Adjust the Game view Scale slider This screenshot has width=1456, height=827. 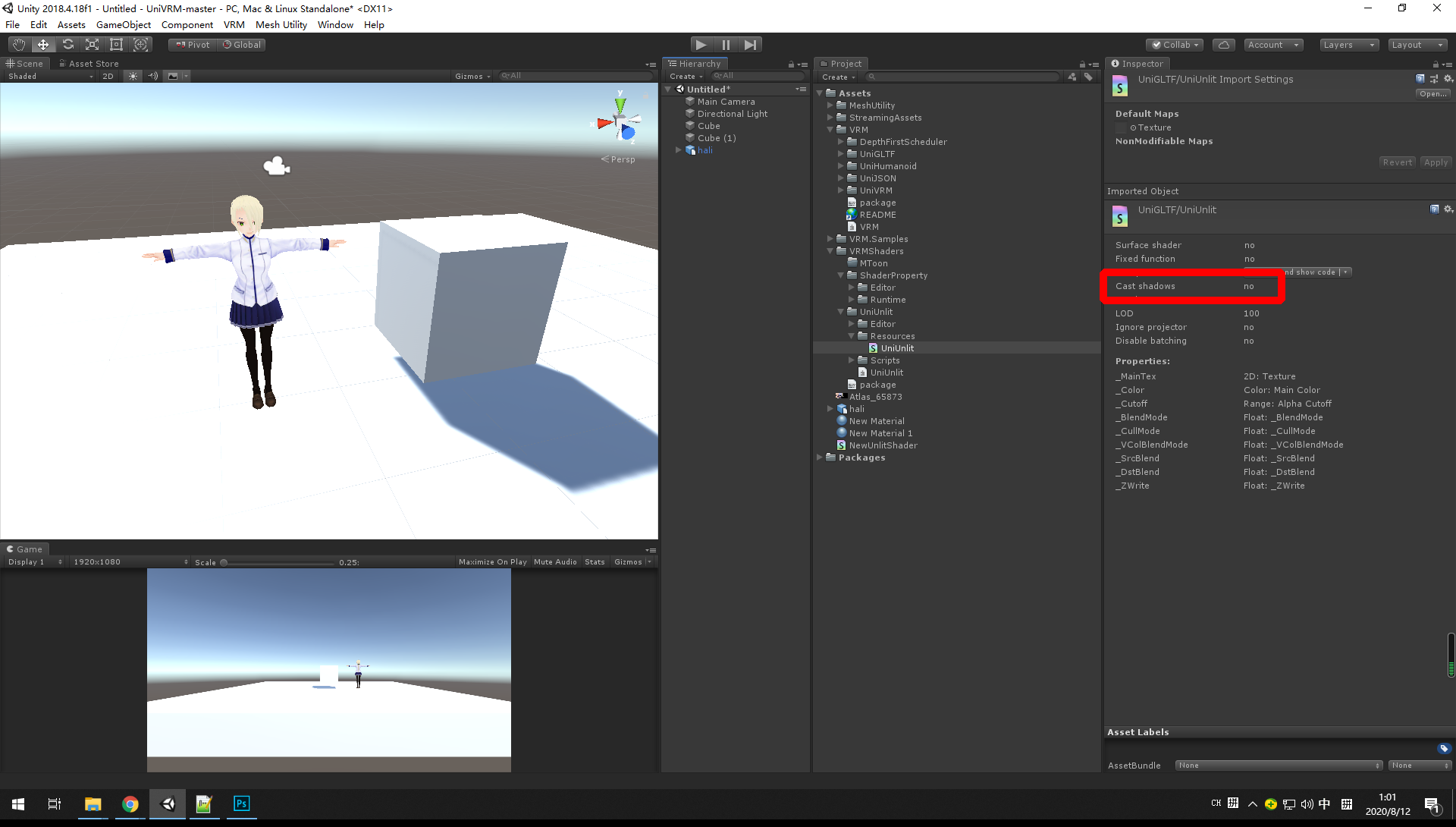point(224,561)
